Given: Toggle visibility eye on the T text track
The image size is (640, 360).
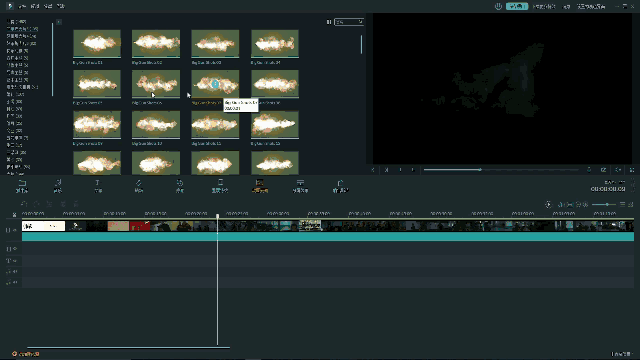Looking at the screenshot, I should 15,261.
